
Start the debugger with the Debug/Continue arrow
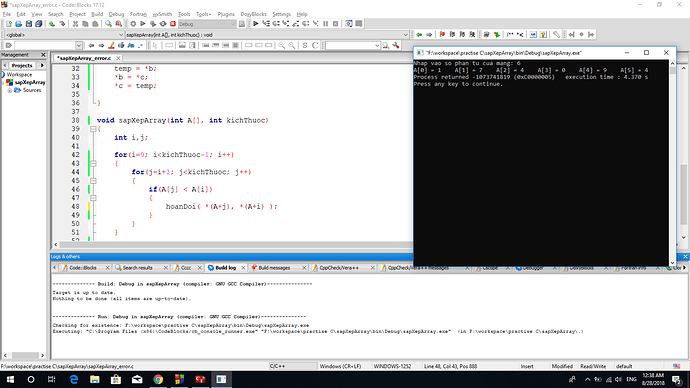pos(255,24)
